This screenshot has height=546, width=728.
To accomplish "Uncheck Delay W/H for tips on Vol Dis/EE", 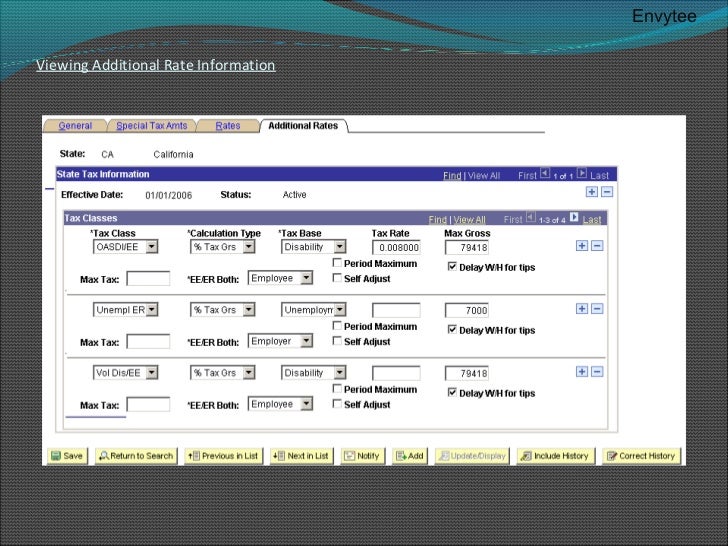I will point(452,392).
